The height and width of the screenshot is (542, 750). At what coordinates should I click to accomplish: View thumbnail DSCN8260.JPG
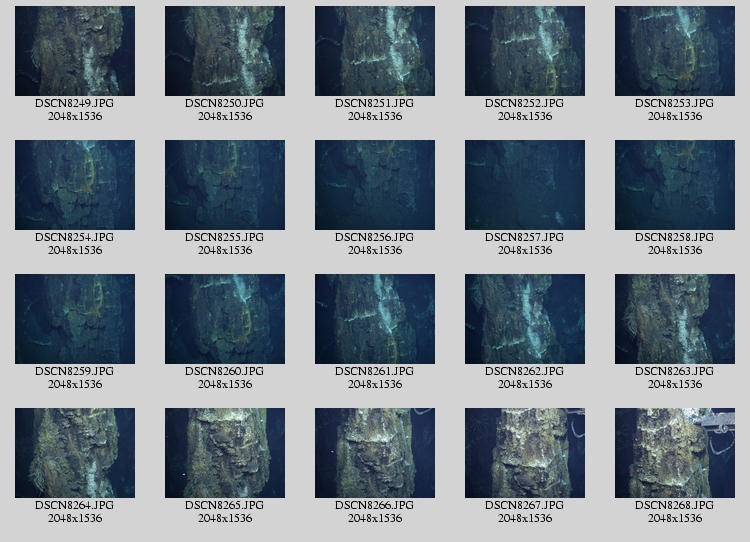pos(224,319)
